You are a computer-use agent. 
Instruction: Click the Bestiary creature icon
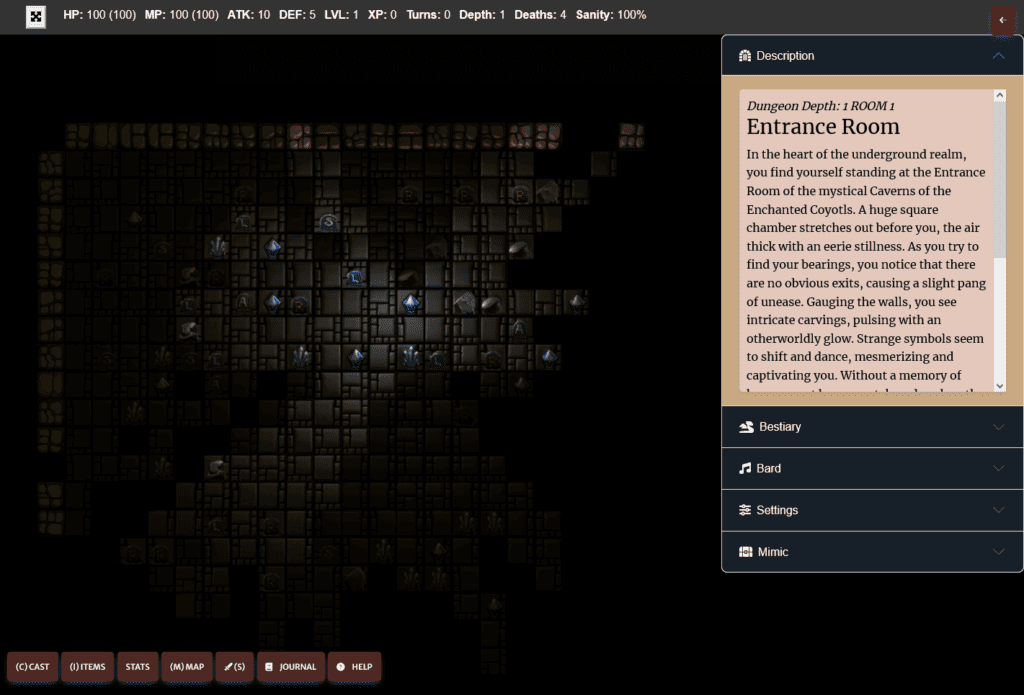pos(744,426)
